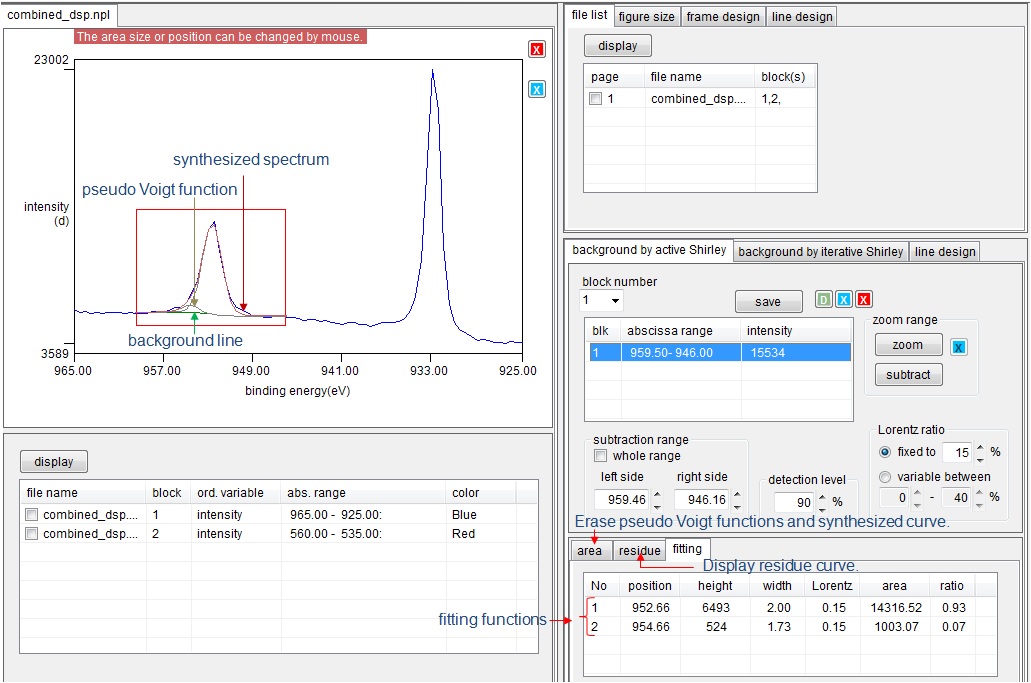Select fitting function row with position 952.66
This screenshot has height=683, width=1031.
[x=789, y=607]
